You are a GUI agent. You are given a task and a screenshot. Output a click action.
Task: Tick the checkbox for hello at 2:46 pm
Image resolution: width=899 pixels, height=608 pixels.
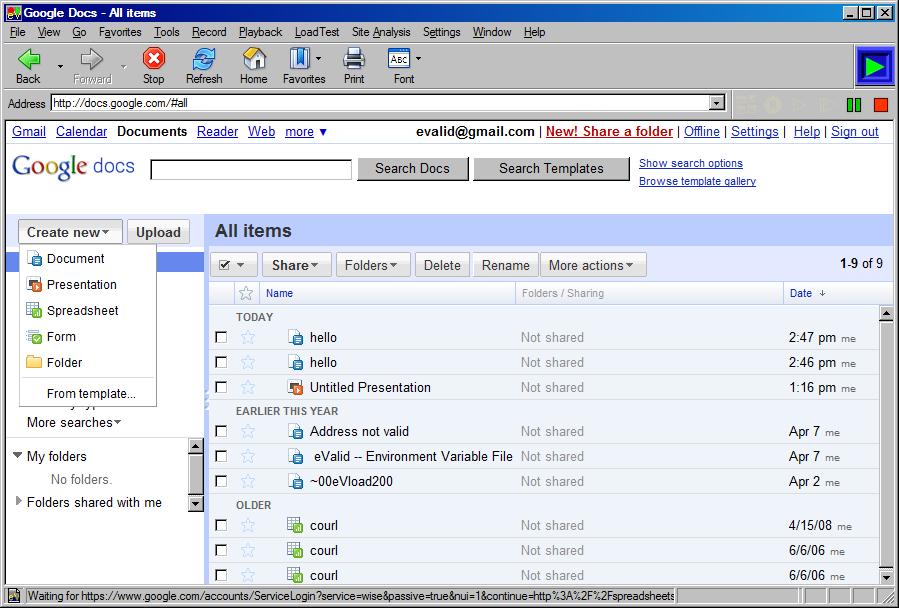[x=221, y=363]
